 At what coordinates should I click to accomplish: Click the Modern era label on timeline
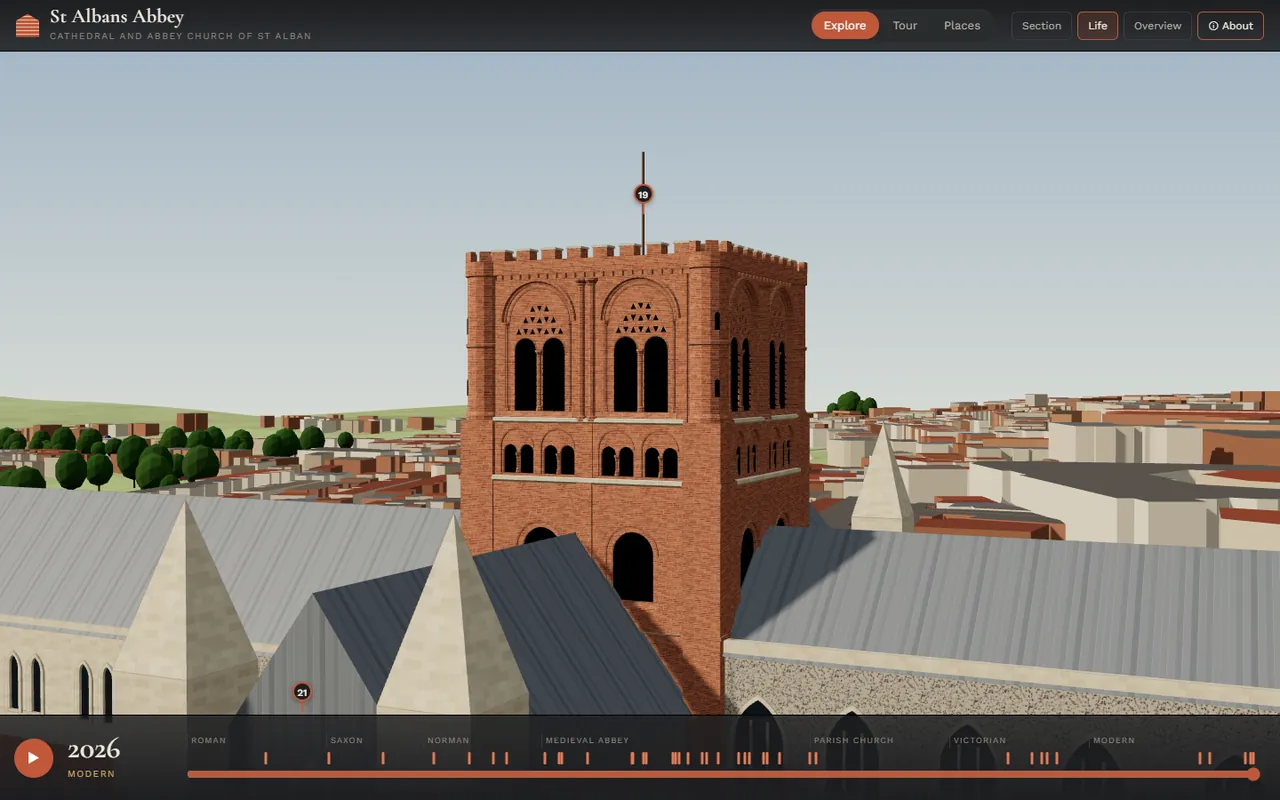(1114, 741)
